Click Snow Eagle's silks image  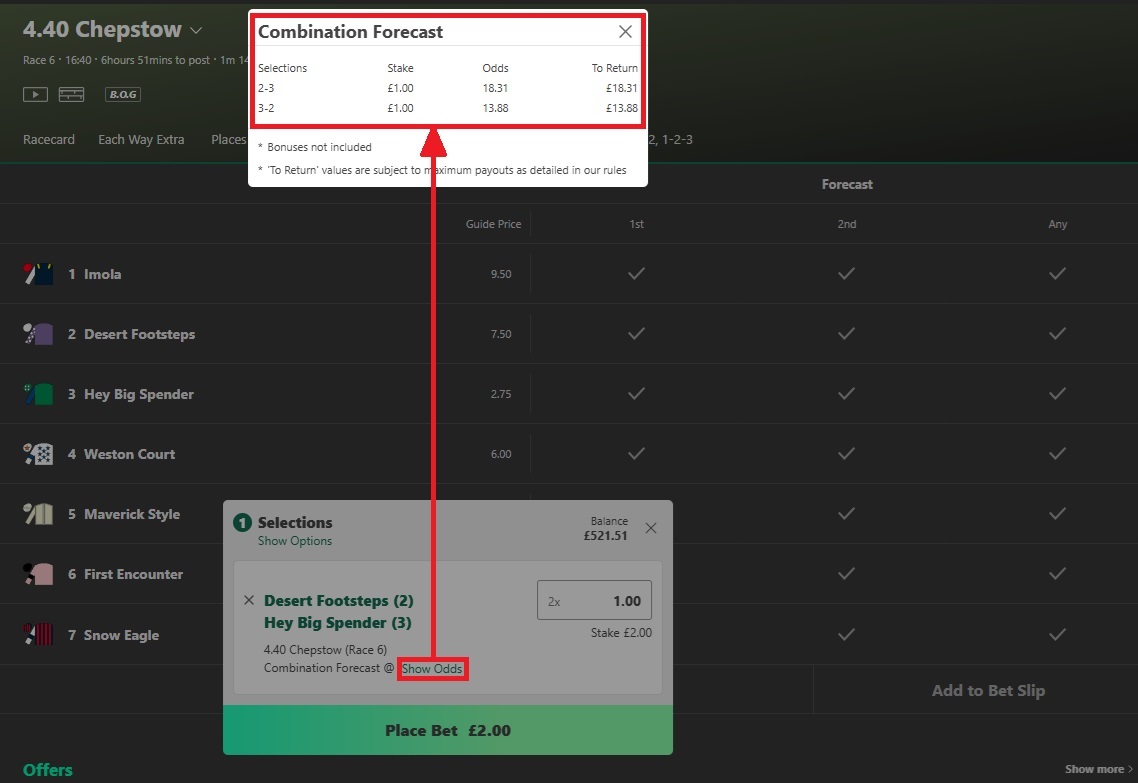pyautogui.click(x=38, y=634)
